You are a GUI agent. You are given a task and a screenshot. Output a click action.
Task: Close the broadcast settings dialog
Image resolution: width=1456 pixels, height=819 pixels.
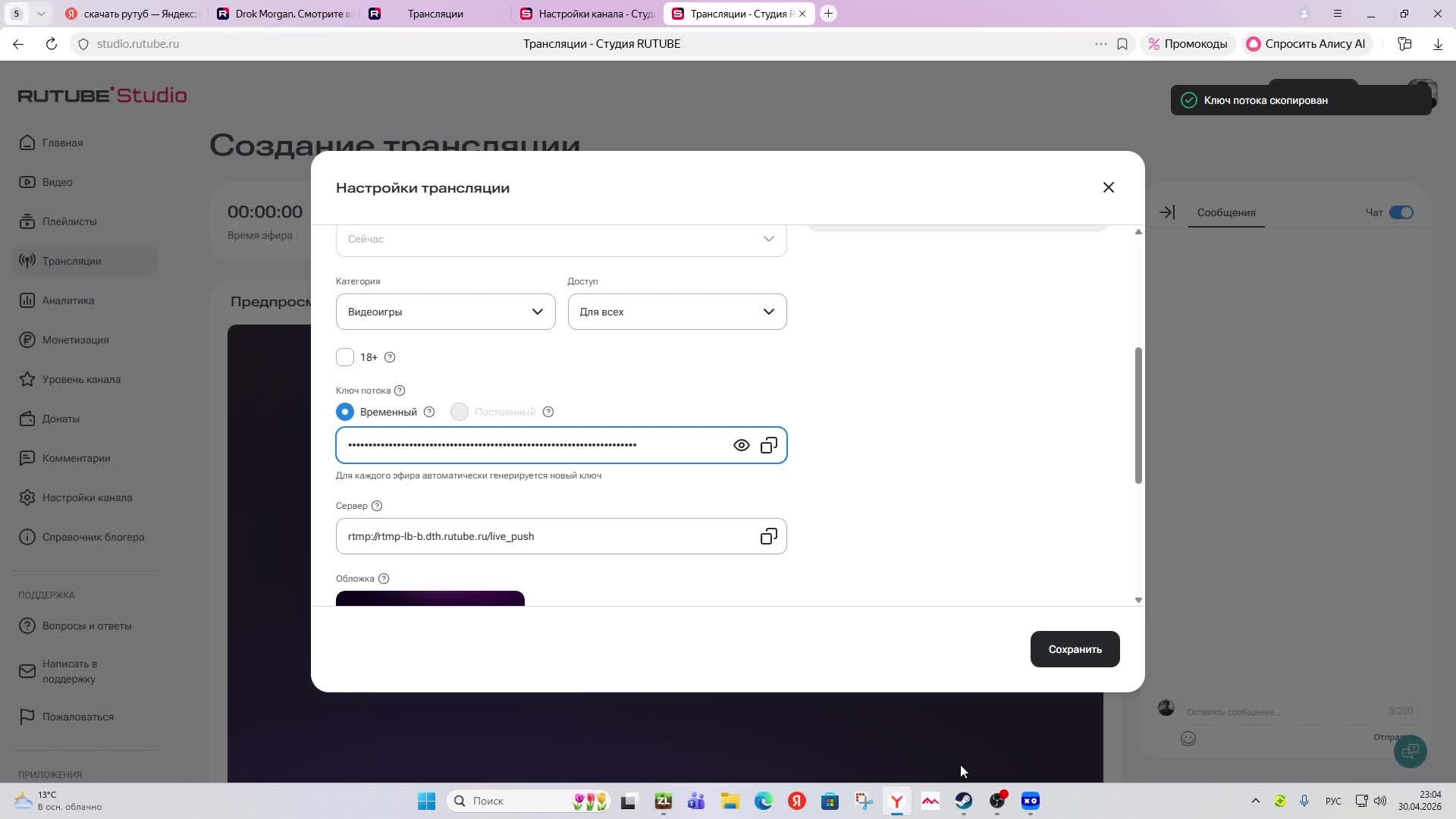1108,187
